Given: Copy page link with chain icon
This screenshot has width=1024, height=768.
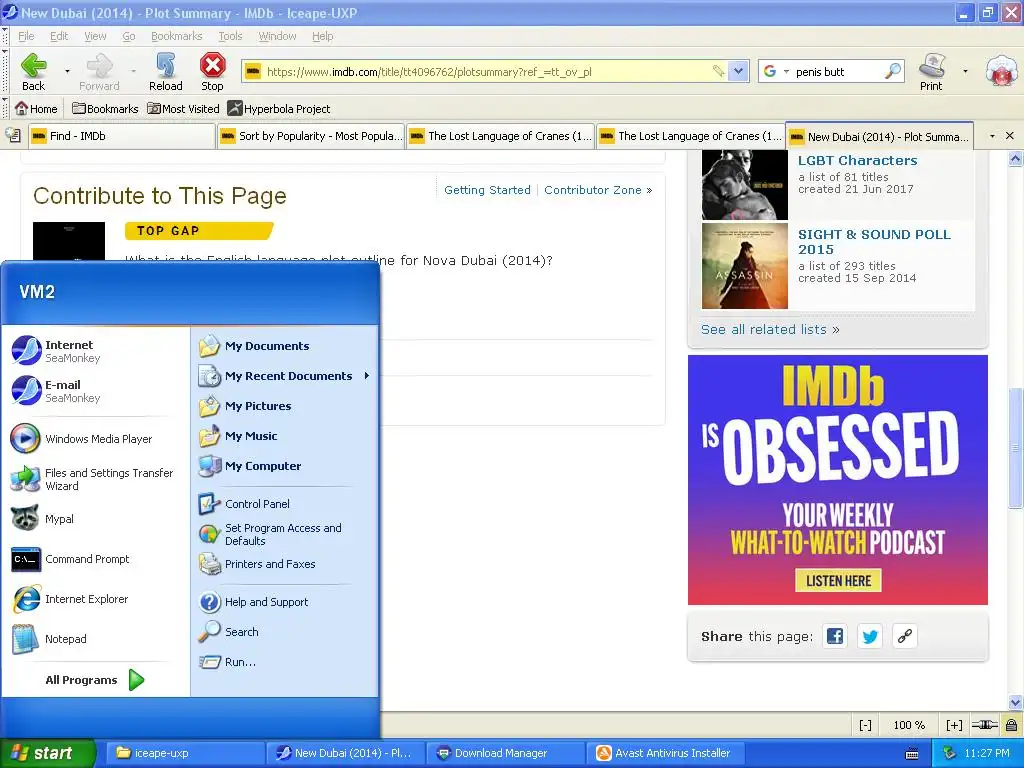Looking at the screenshot, I should click(904, 636).
